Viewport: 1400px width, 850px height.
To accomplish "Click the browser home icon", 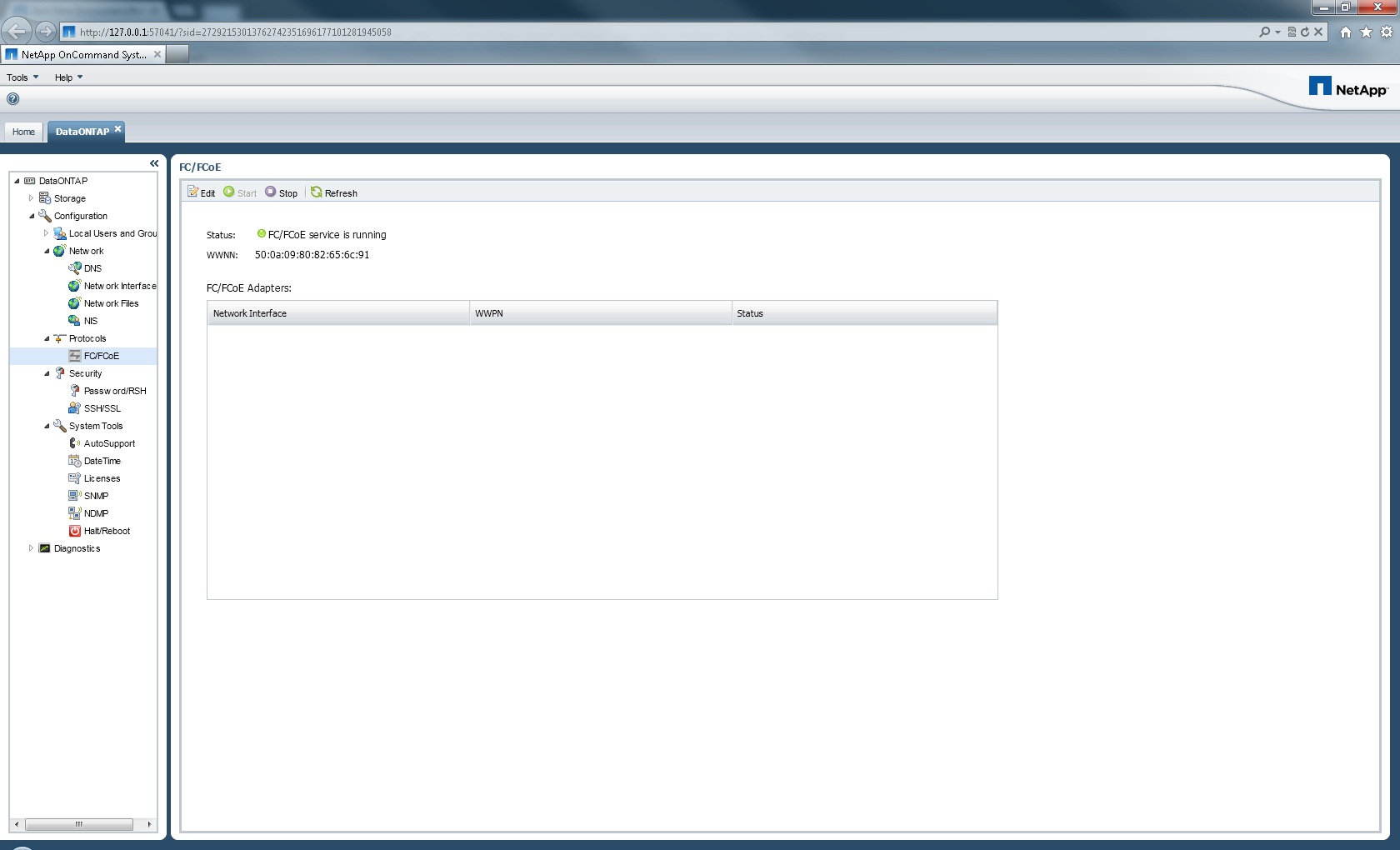I will 1345,32.
